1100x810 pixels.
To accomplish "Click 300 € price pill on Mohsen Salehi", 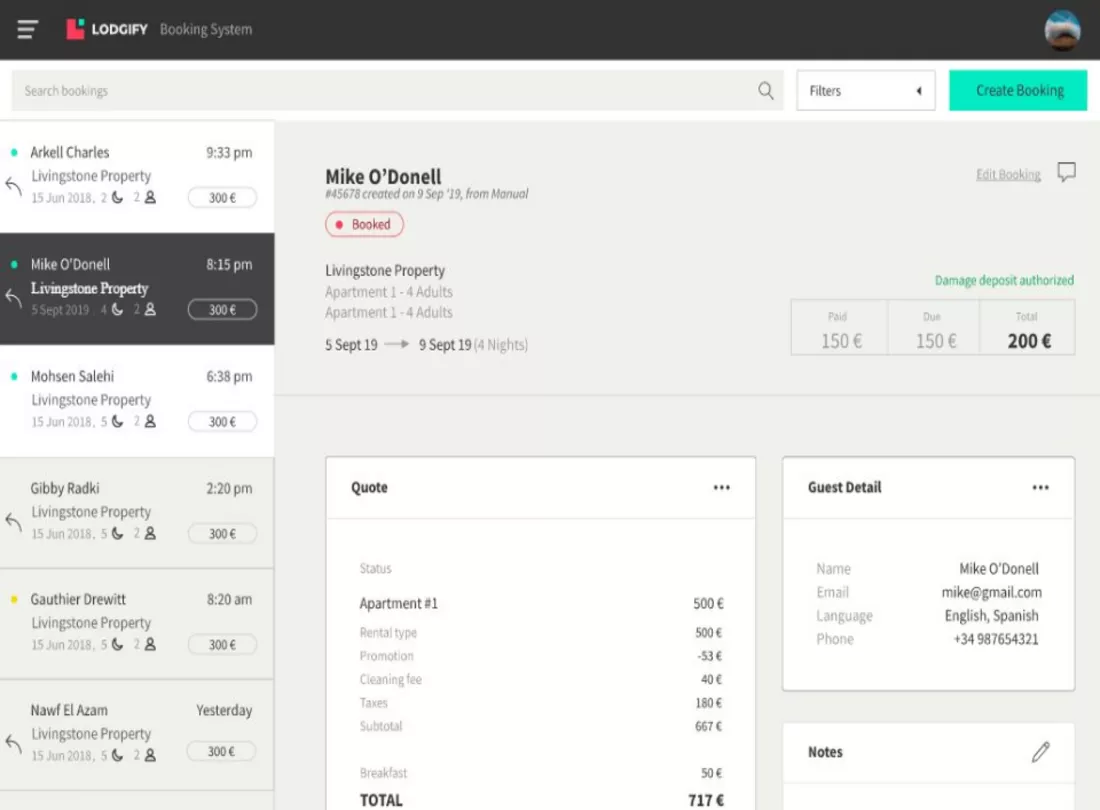I will [222, 421].
